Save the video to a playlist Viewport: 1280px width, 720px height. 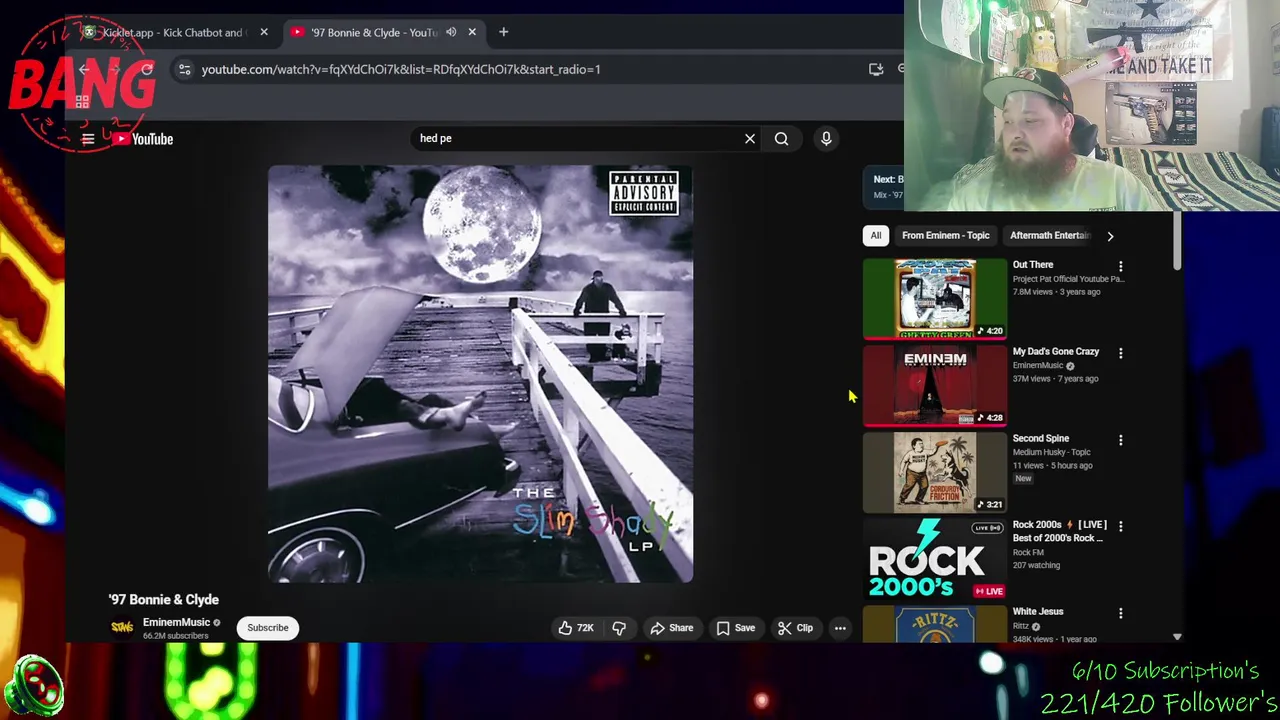pyautogui.click(x=736, y=628)
